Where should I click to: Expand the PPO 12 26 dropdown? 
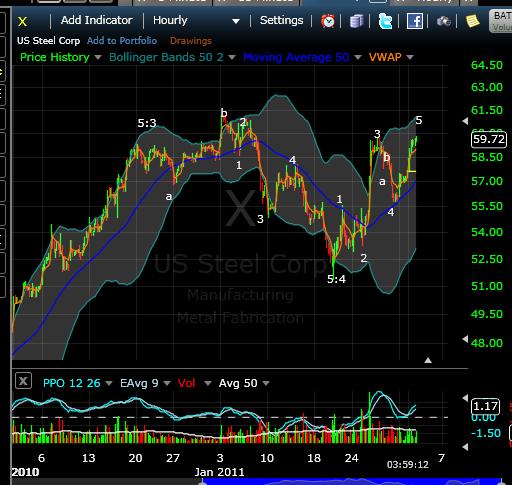(109, 383)
